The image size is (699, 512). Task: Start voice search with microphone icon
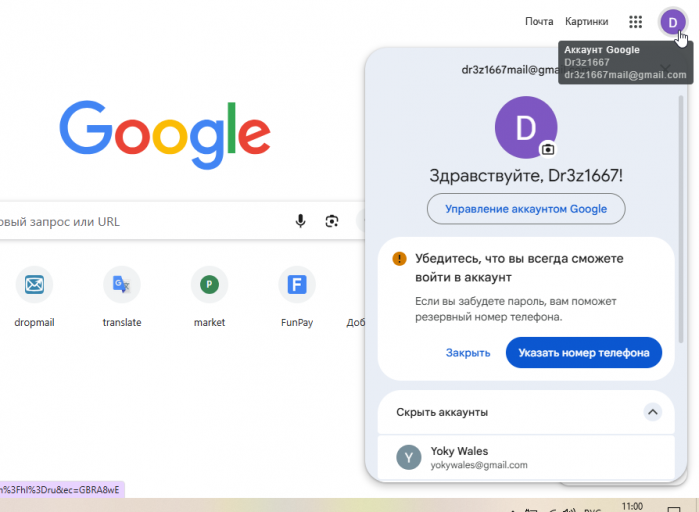[x=300, y=221]
